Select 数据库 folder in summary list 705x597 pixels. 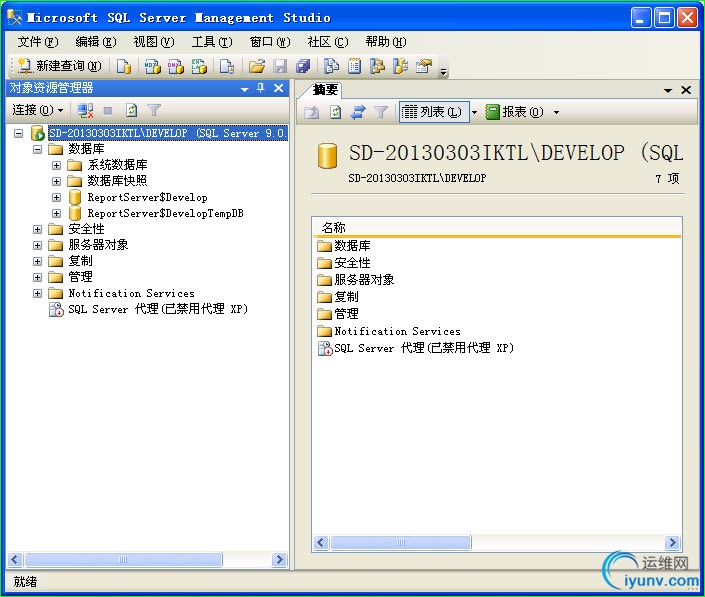click(x=344, y=246)
